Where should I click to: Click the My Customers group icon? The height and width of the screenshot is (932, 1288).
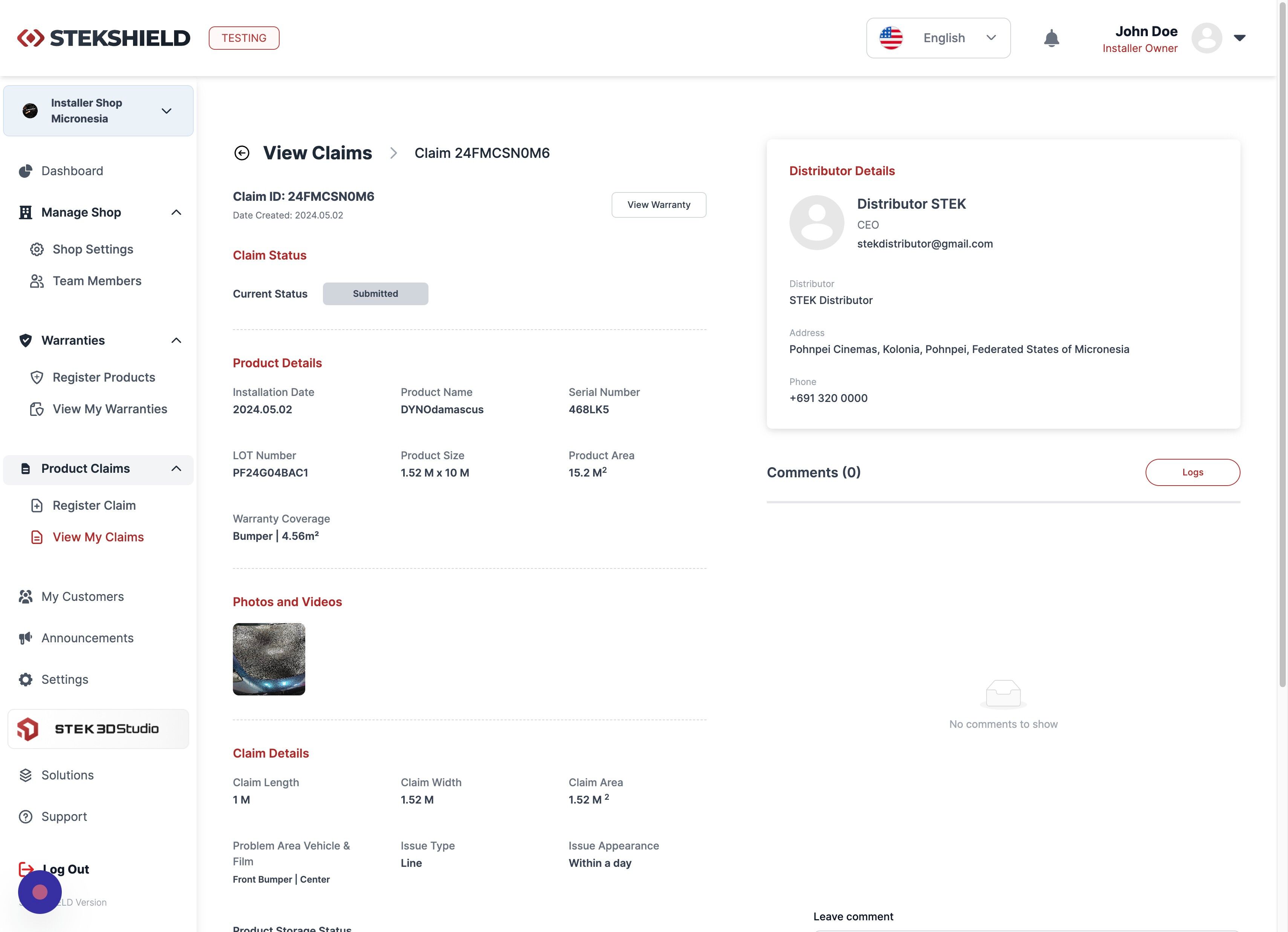point(26,597)
